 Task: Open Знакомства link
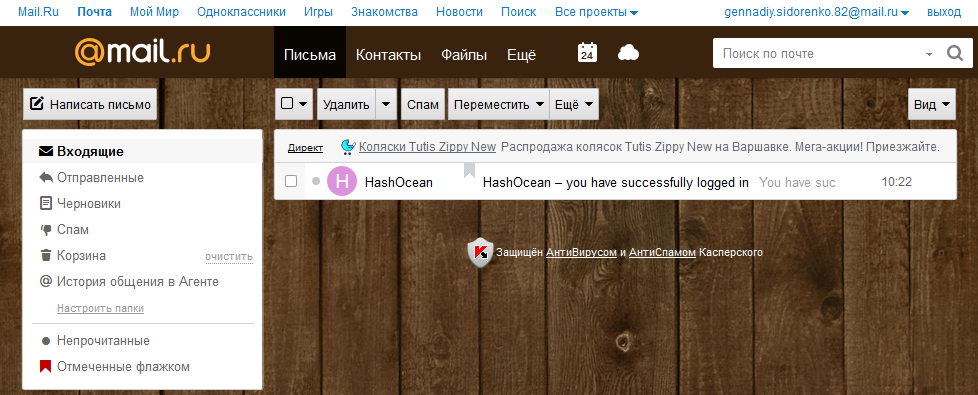(384, 12)
